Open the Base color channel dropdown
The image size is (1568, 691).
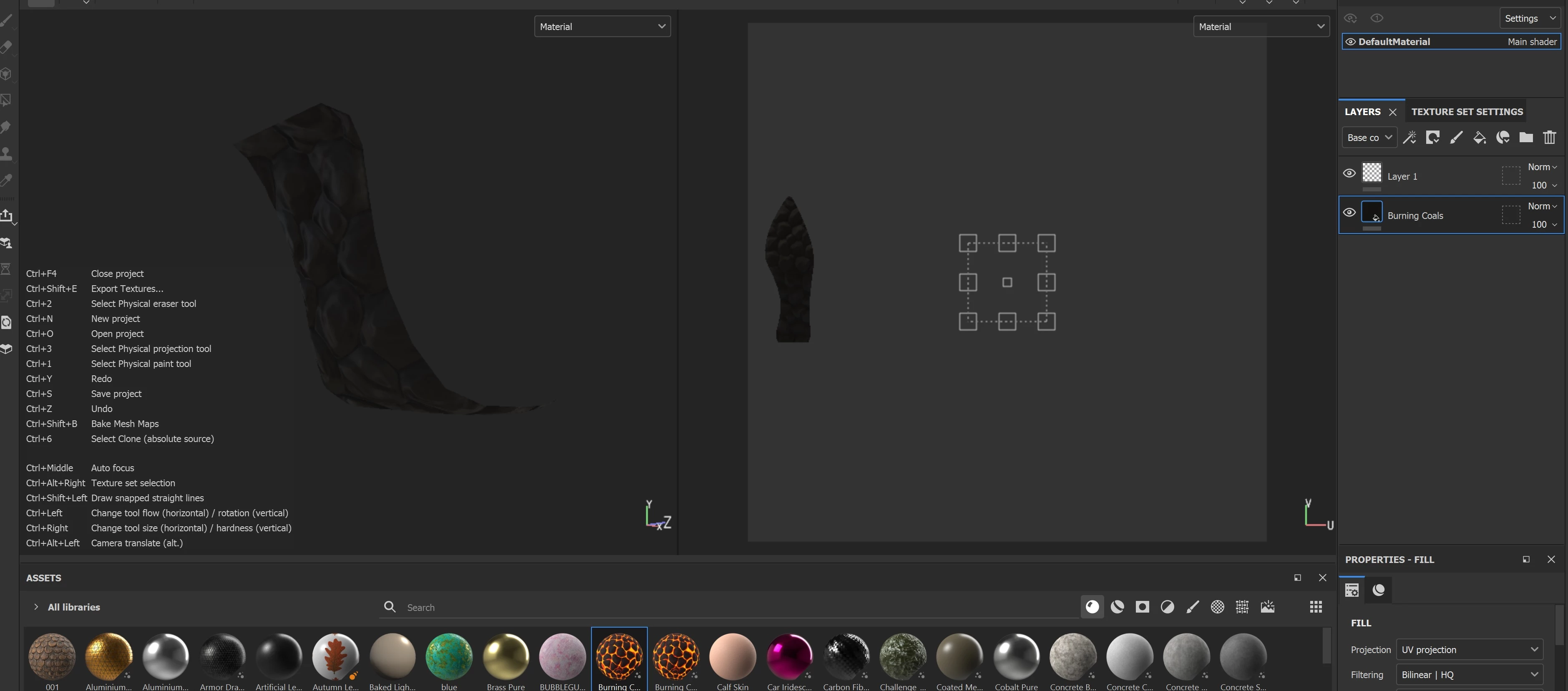[1369, 138]
